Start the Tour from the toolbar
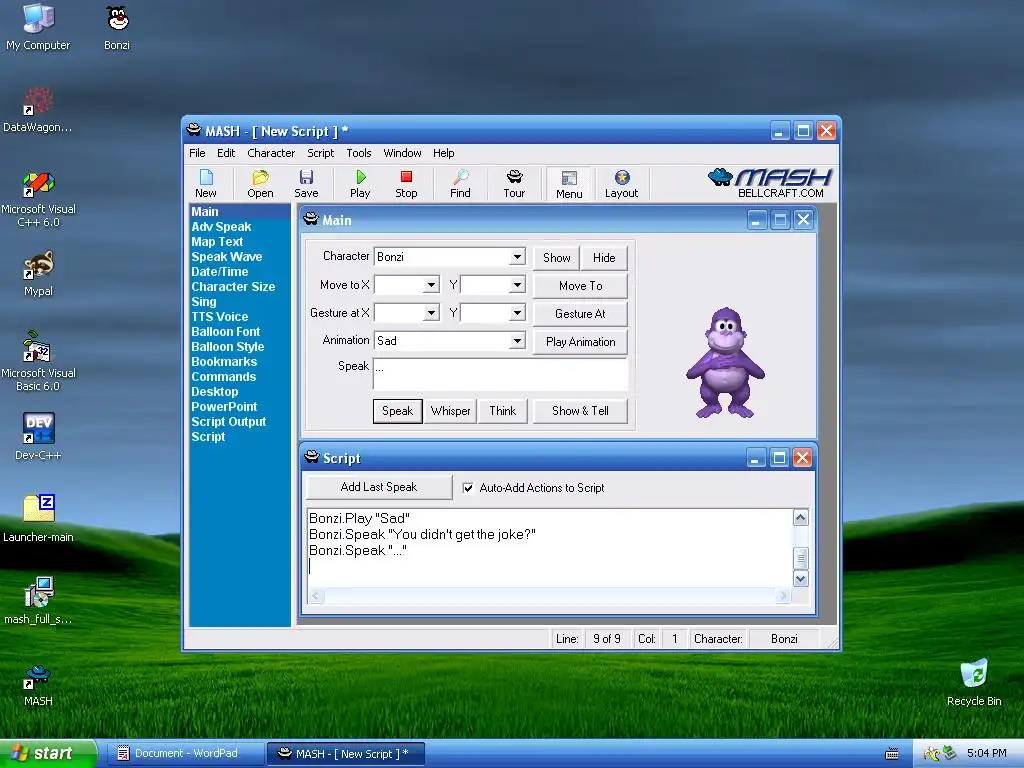The width and height of the screenshot is (1024, 768). 514,184
